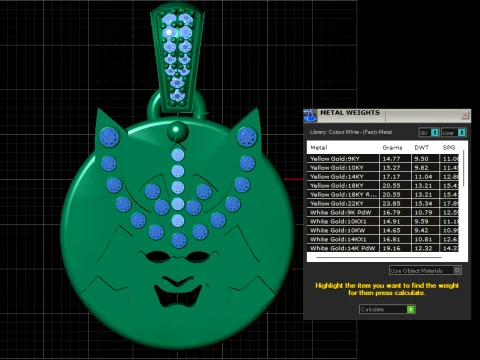
Task: Select White Gold:14KX1 row
Action: [x=383, y=239]
